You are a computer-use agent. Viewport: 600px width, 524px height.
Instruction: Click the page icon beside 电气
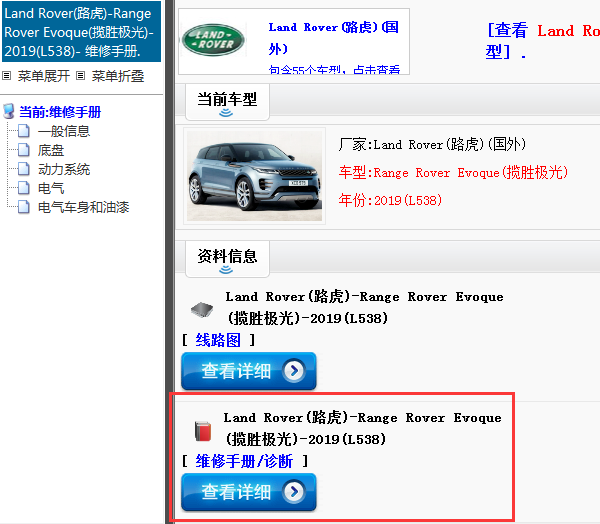pyautogui.click(x=24, y=188)
